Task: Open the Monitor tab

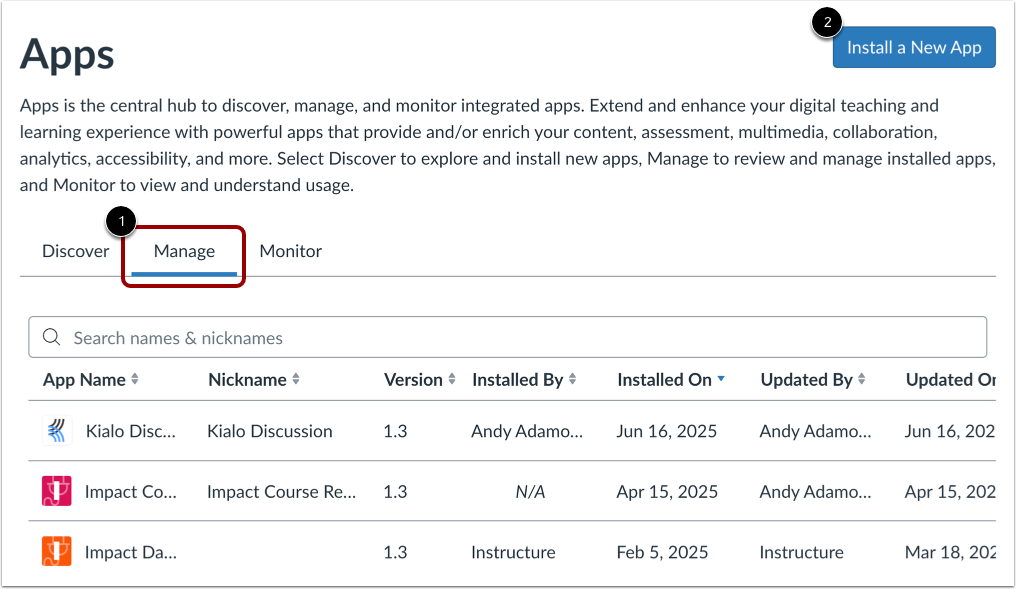Action: tap(291, 251)
